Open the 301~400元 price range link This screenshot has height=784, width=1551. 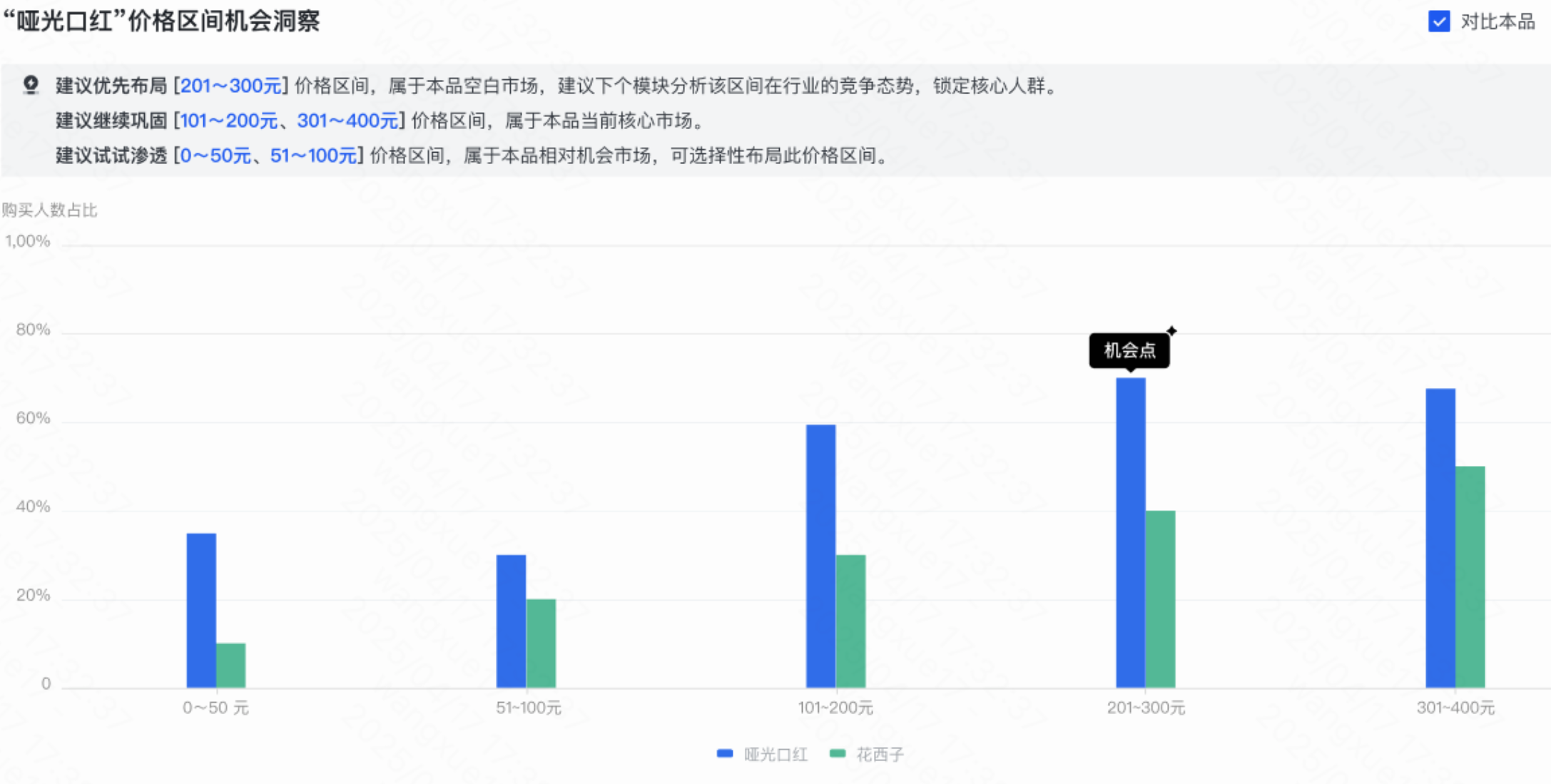(347, 121)
